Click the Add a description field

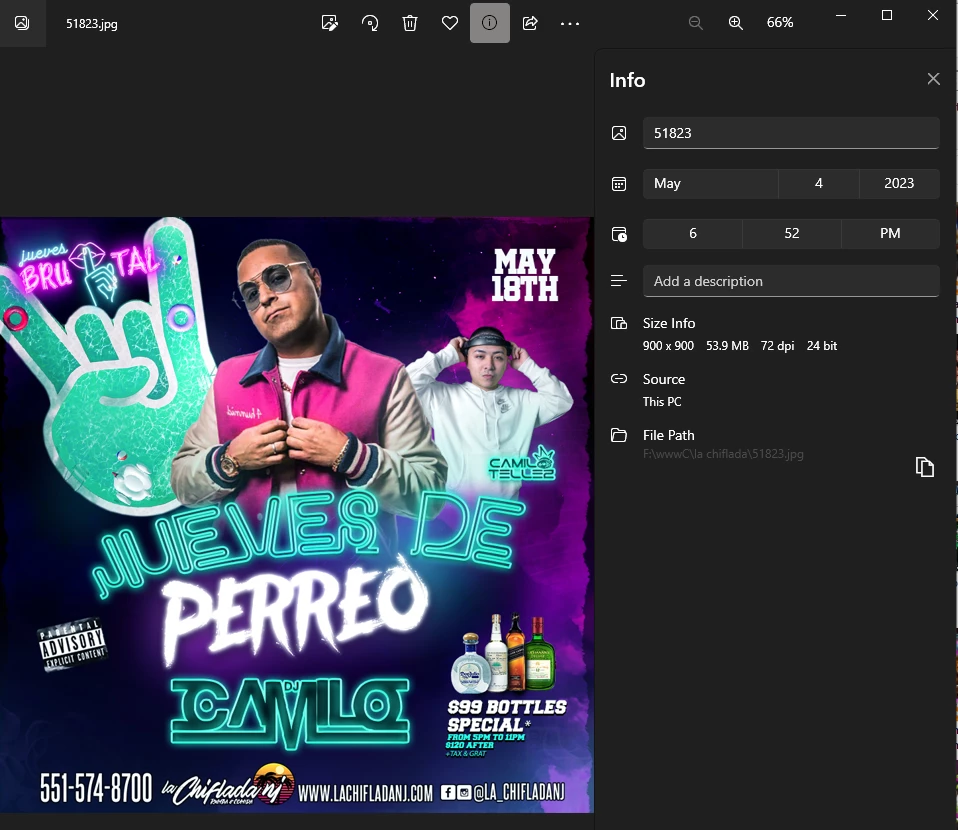pos(791,281)
